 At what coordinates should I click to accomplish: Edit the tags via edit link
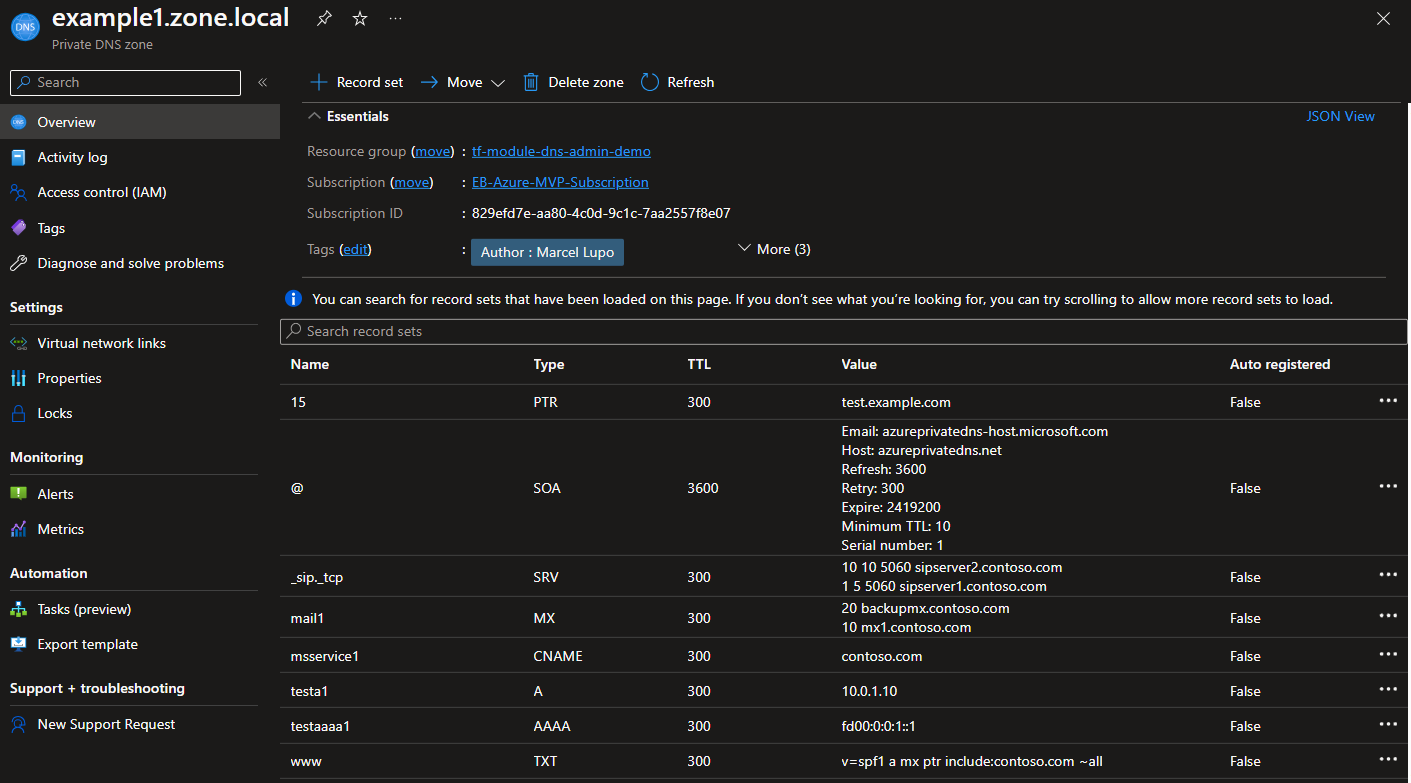pos(355,249)
